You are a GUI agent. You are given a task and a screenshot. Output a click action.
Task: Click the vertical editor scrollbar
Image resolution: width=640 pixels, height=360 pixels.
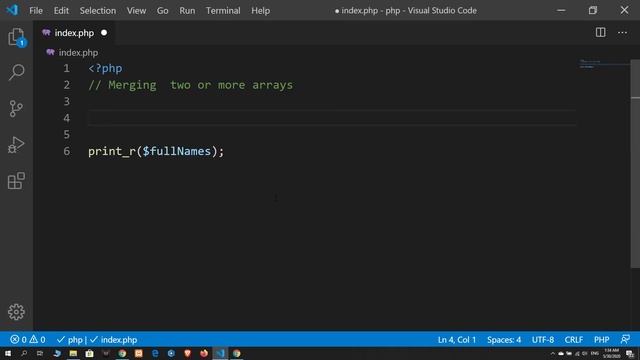(x=635, y=163)
